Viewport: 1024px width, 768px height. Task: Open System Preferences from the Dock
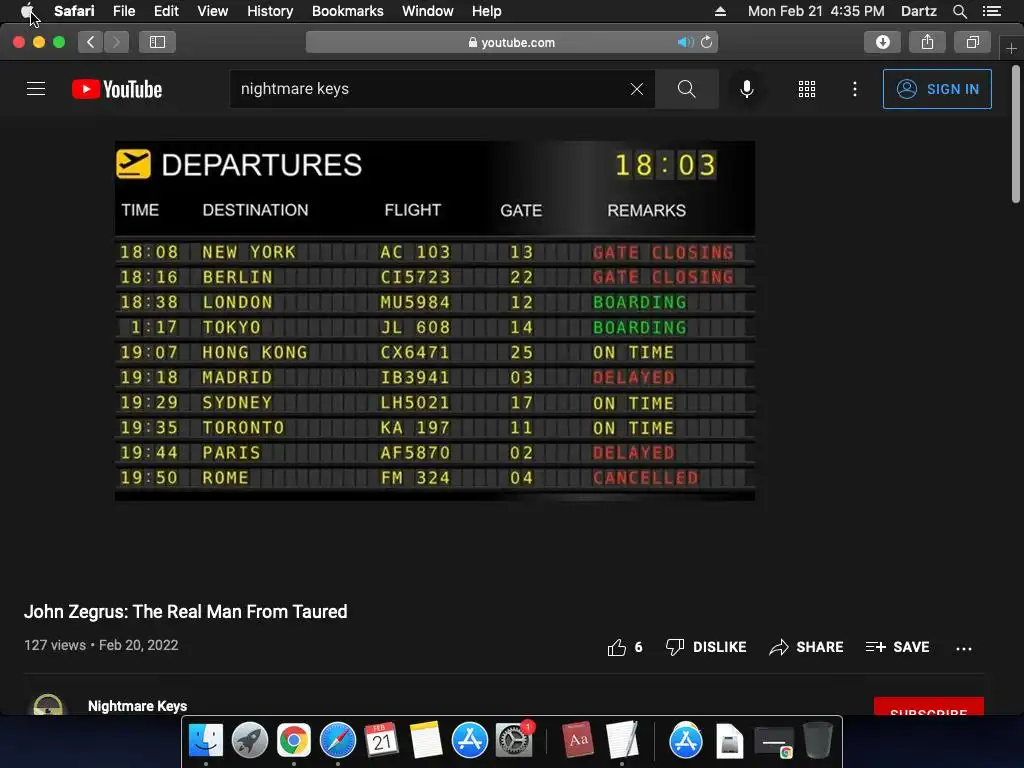(514, 740)
